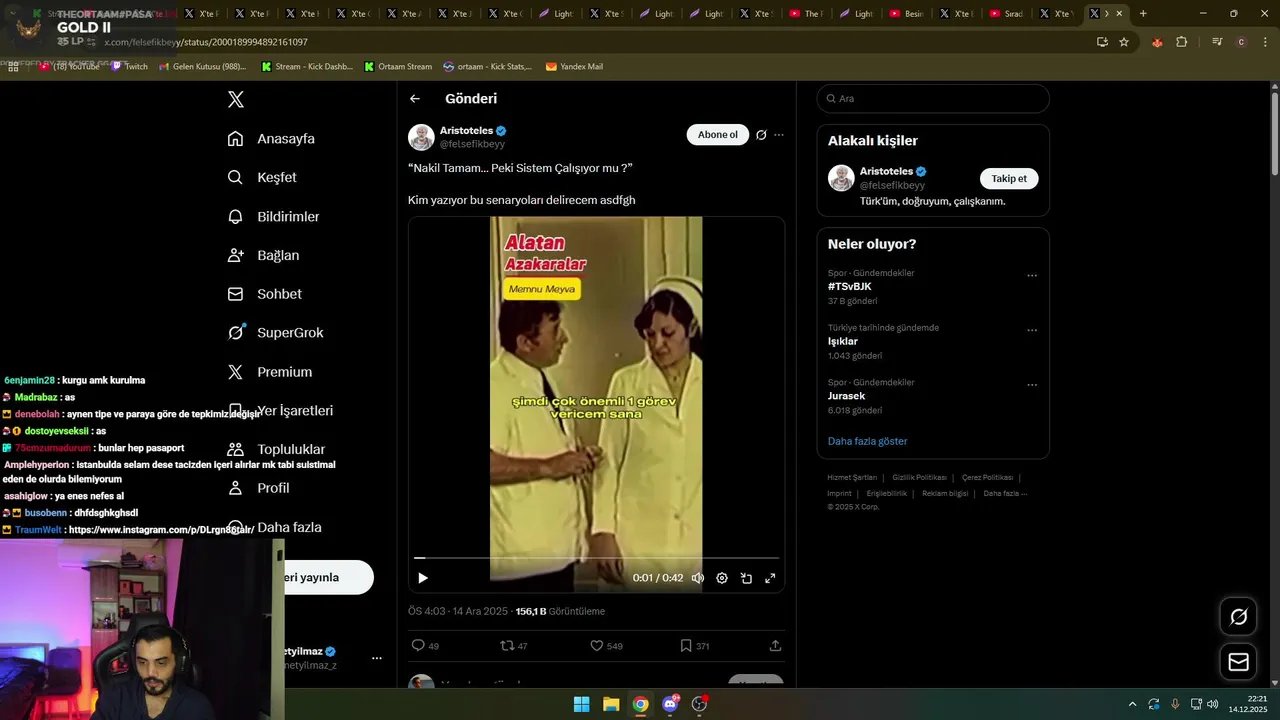This screenshot has width=1280, height=720.
Task: Show hidden system tray icons
Action: pos(1132,704)
